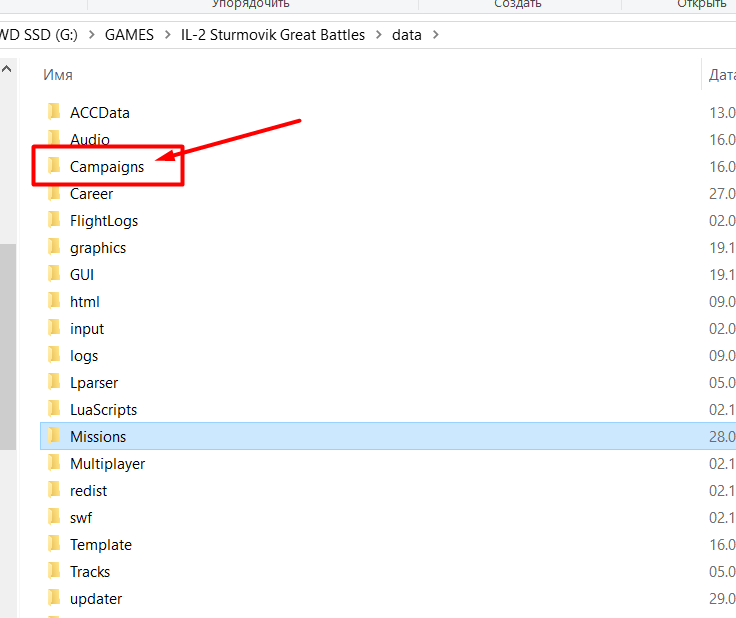
Task: Expand the chevron after GAMES
Action: [x=168, y=35]
